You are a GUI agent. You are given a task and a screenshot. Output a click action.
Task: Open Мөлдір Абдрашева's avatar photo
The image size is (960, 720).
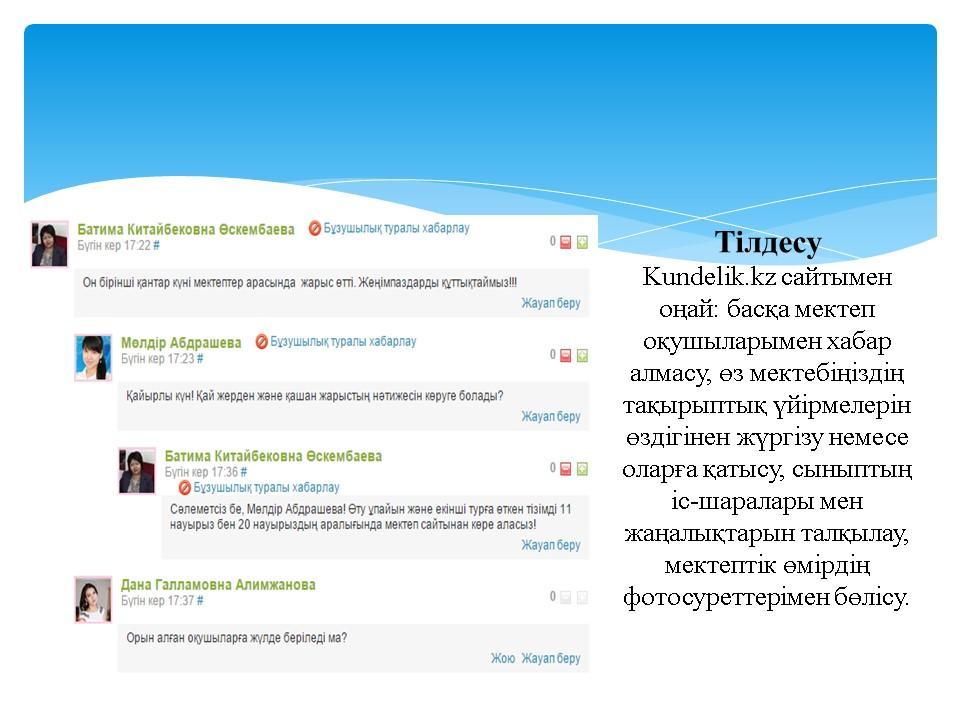[93, 358]
